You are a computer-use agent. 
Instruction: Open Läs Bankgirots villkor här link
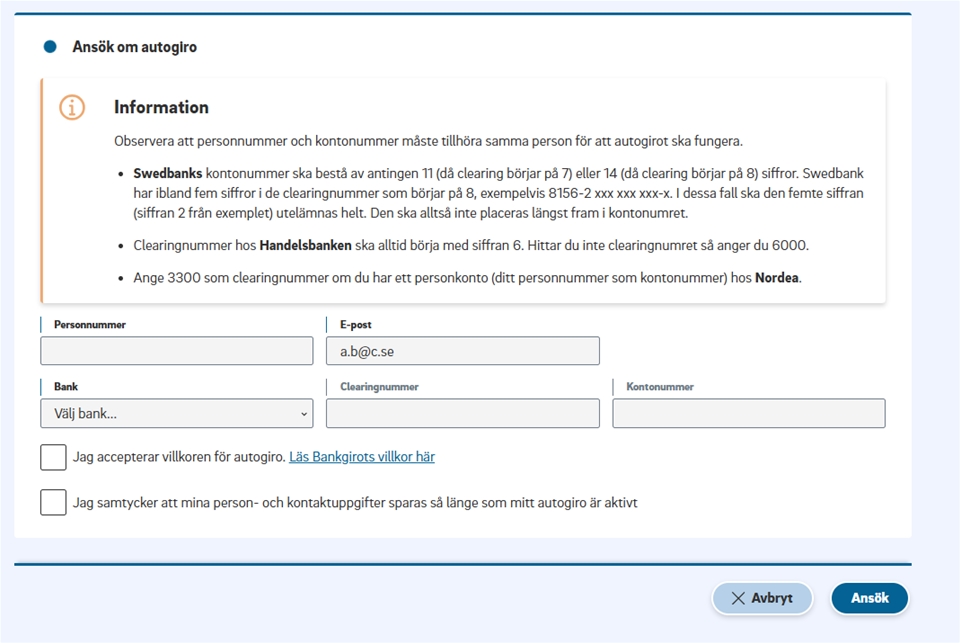[362, 457]
